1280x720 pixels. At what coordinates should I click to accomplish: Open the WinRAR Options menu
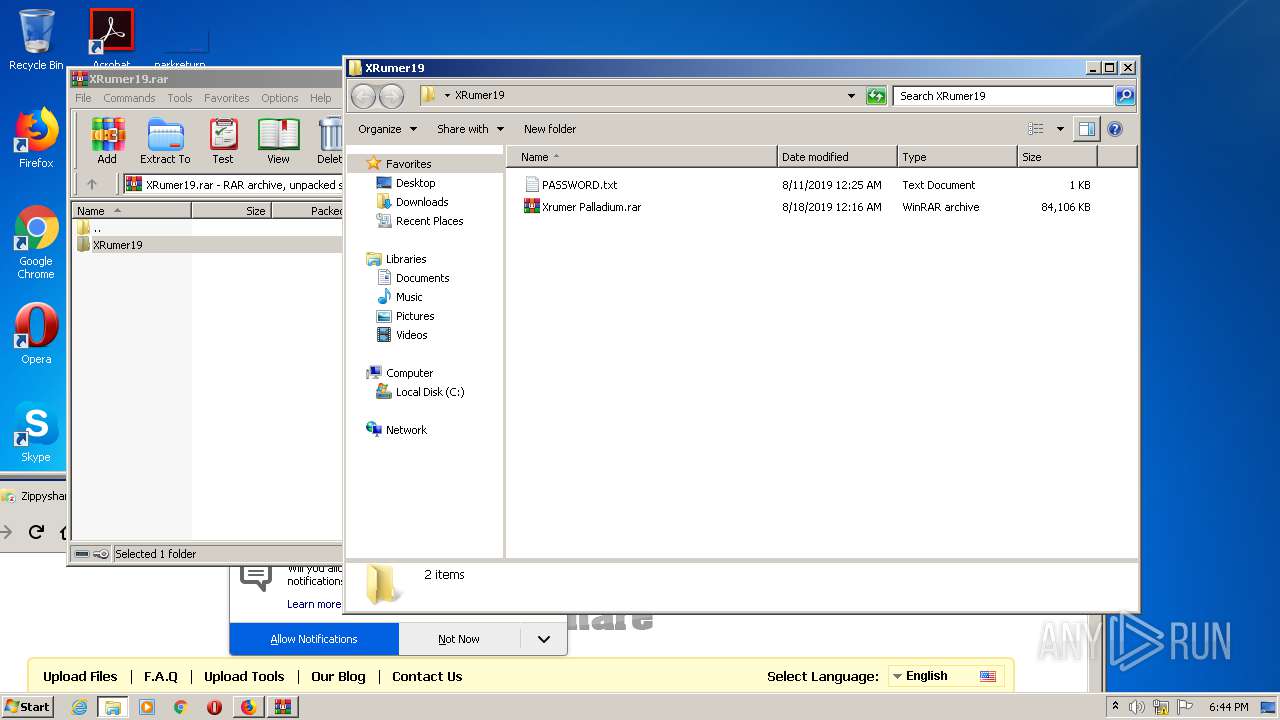[280, 98]
